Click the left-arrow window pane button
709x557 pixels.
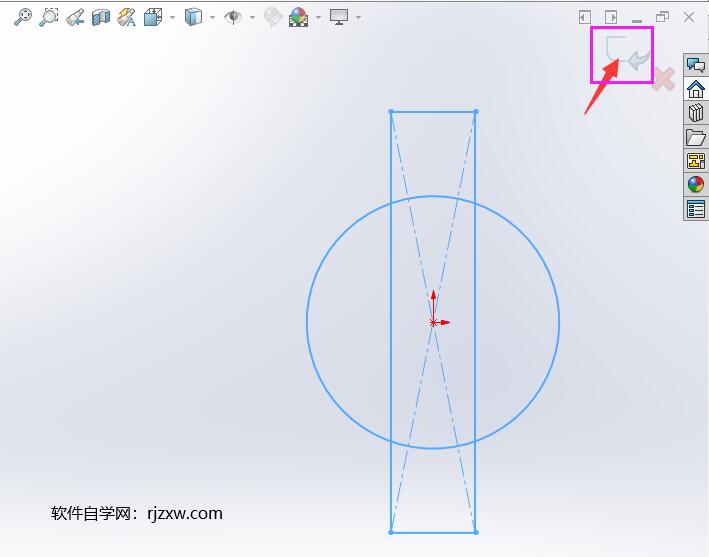(x=585, y=17)
